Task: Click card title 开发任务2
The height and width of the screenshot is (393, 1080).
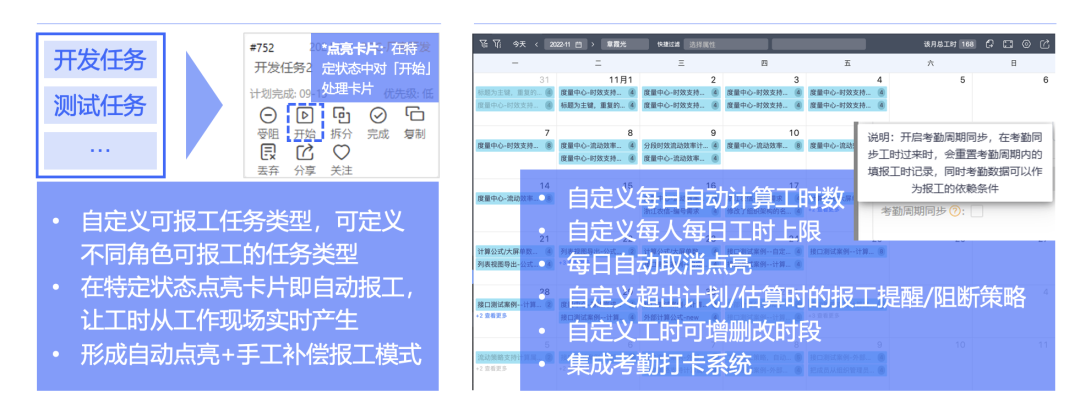Action: tap(283, 67)
